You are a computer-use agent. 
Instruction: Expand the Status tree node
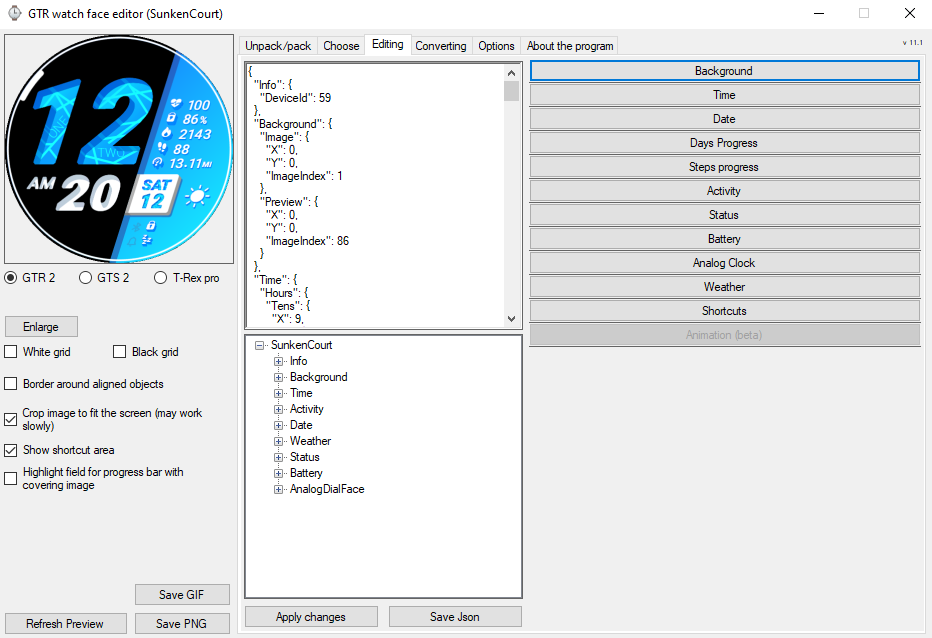click(278, 458)
